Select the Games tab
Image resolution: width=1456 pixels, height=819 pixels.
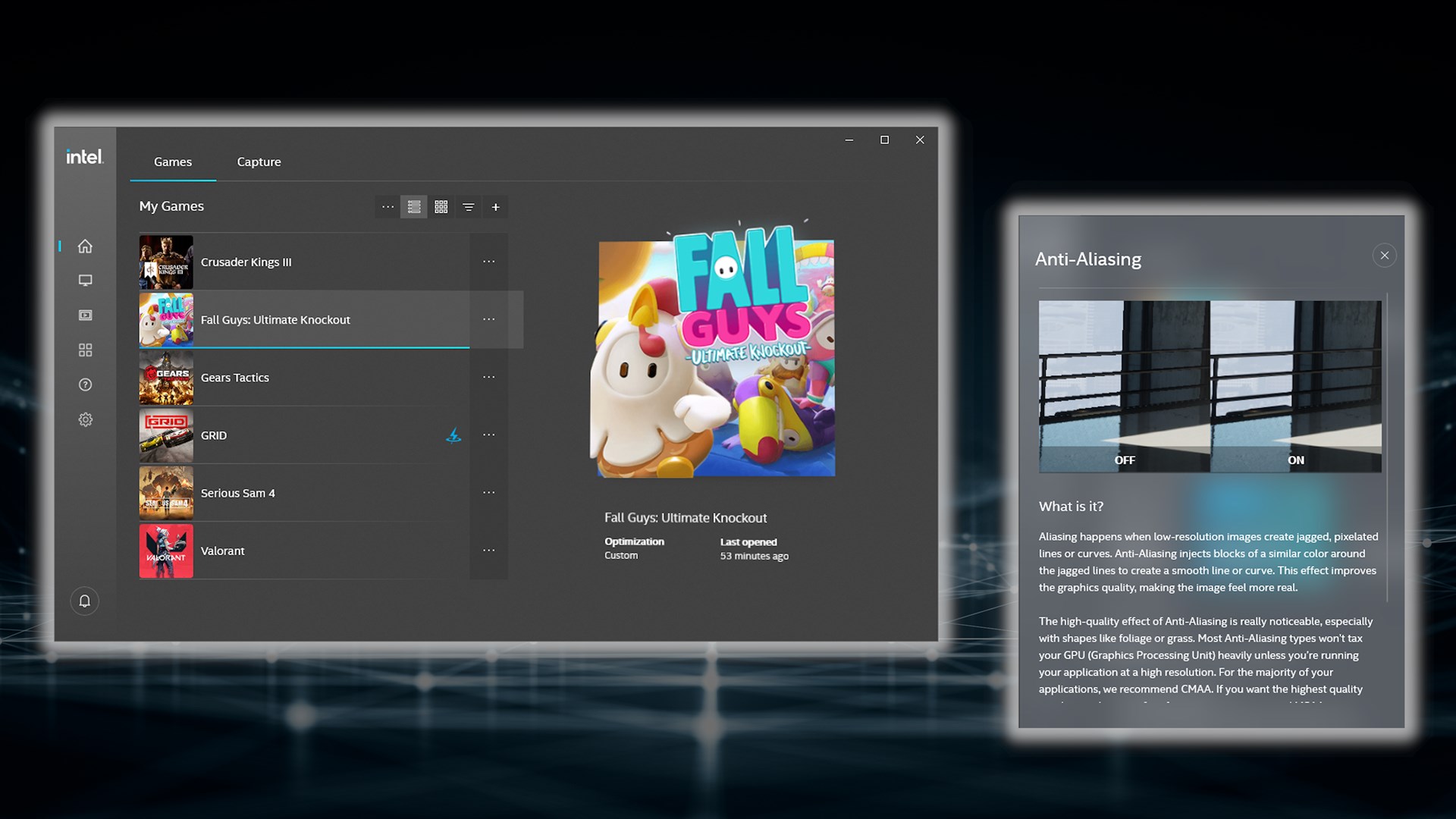click(x=173, y=162)
